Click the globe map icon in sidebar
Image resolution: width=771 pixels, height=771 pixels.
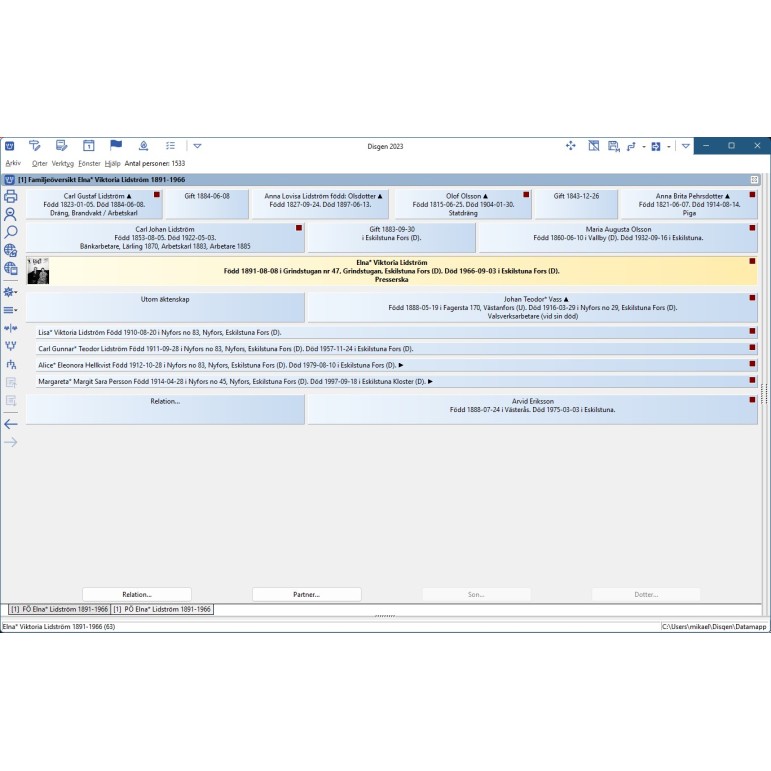[x=11, y=250]
